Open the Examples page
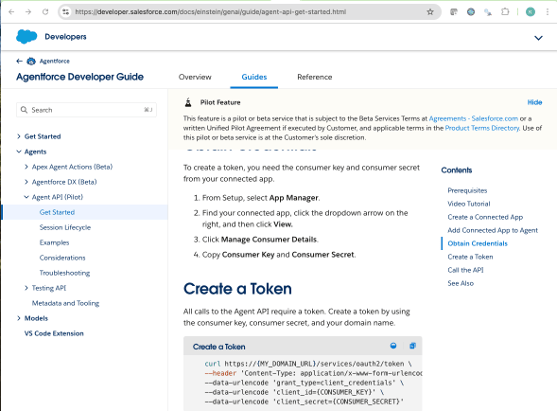Viewport: 557px width, 411px height. coord(54,243)
